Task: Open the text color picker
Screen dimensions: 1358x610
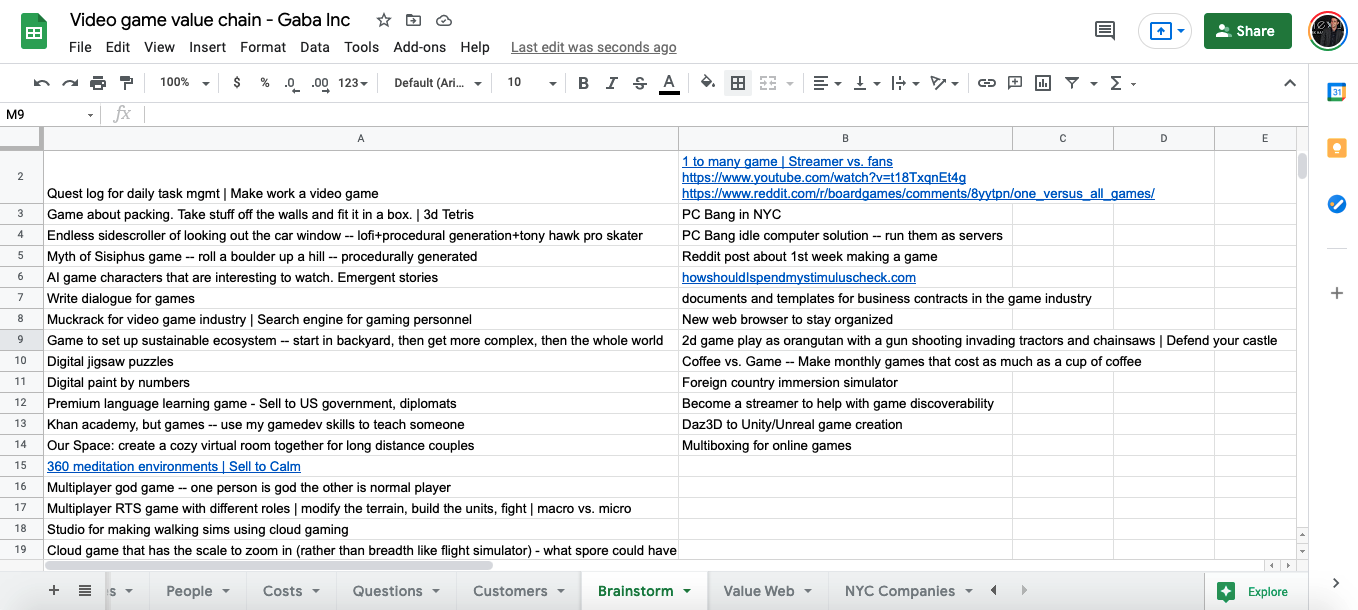Action: [x=669, y=83]
